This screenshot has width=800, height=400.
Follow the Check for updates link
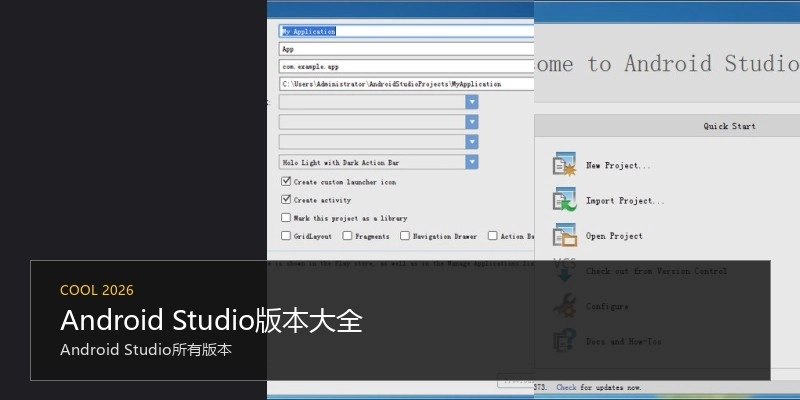pyautogui.click(x=566, y=387)
